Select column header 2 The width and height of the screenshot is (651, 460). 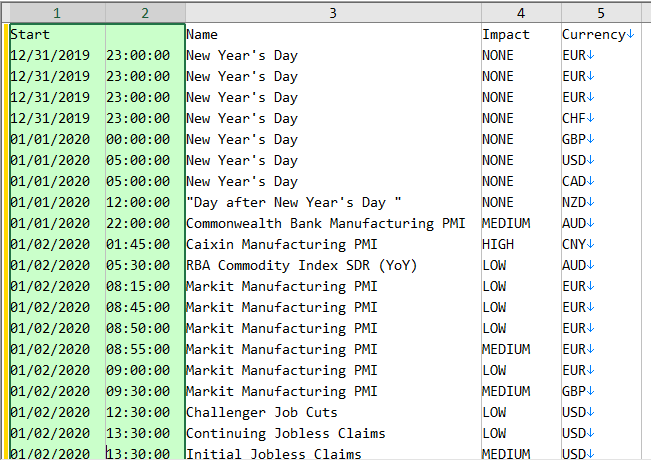tap(145, 13)
